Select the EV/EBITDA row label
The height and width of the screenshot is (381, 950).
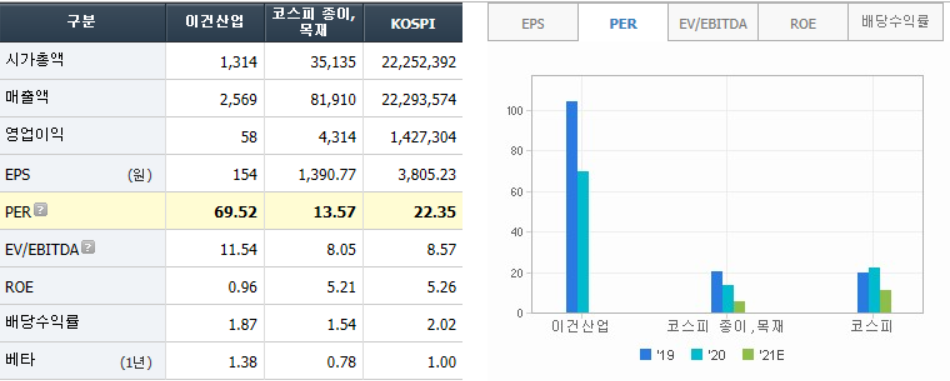tap(42, 249)
